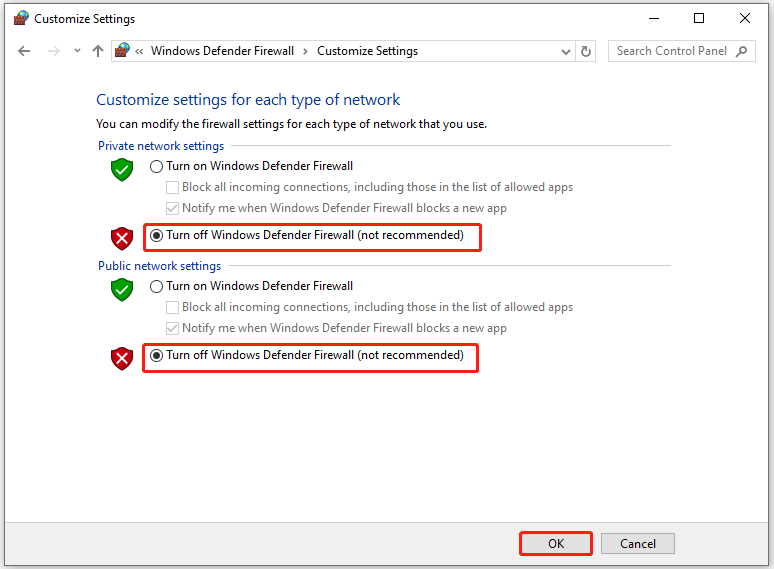Open the recent locations dropdown chevron
The width and height of the screenshot is (774, 569).
(77, 51)
